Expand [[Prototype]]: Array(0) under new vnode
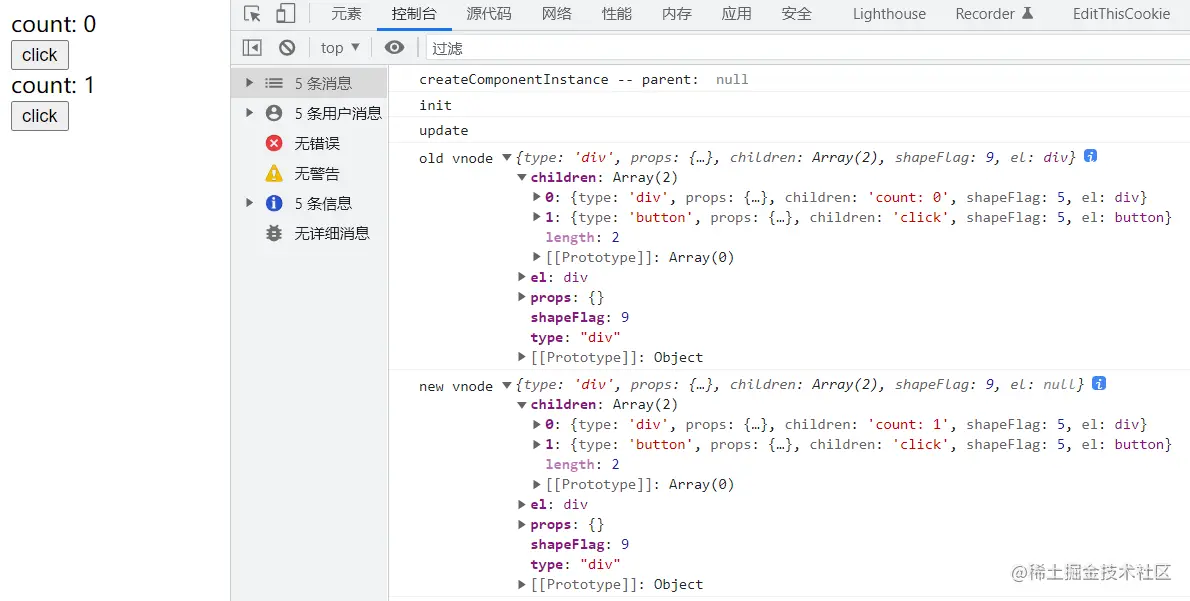1190x601 pixels. click(x=537, y=484)
